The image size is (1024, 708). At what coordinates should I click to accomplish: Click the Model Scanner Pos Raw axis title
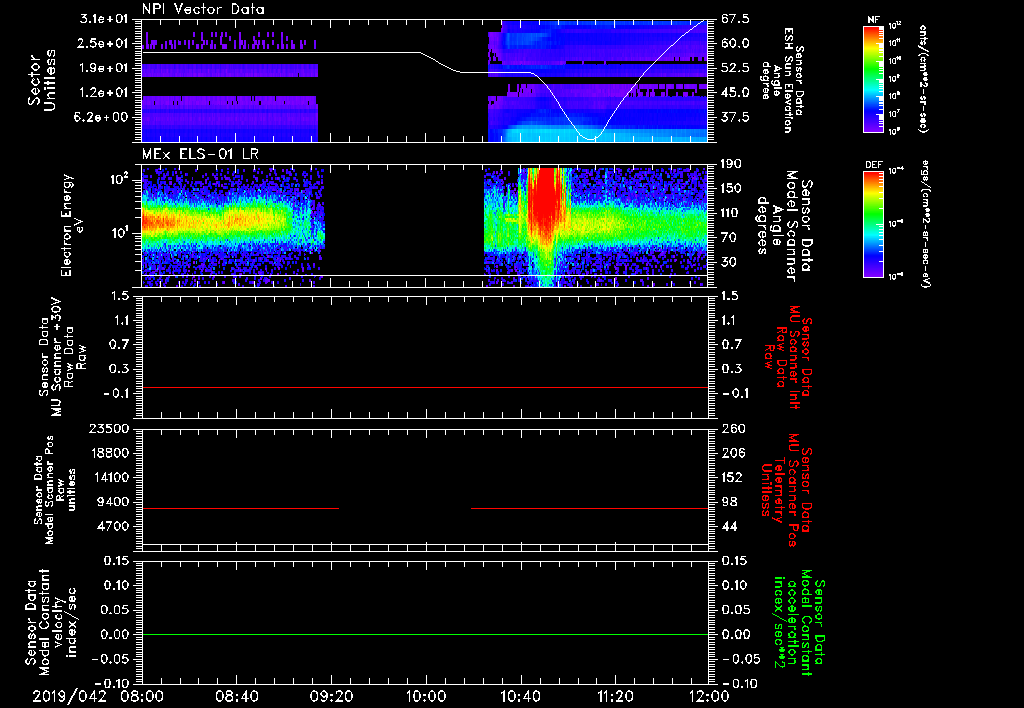pyautogui.click(x=56, y=490)
